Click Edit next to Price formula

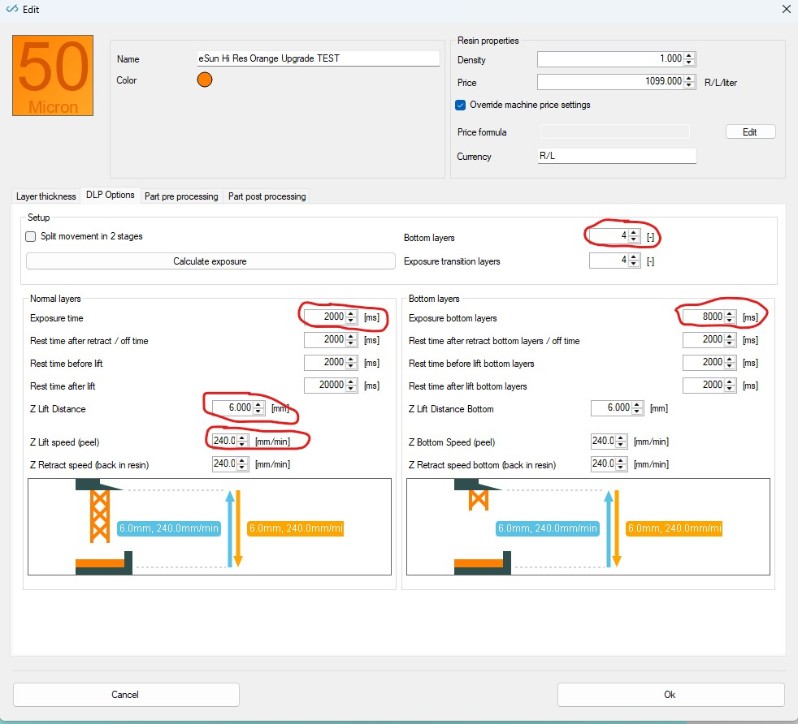pos(750,132)
